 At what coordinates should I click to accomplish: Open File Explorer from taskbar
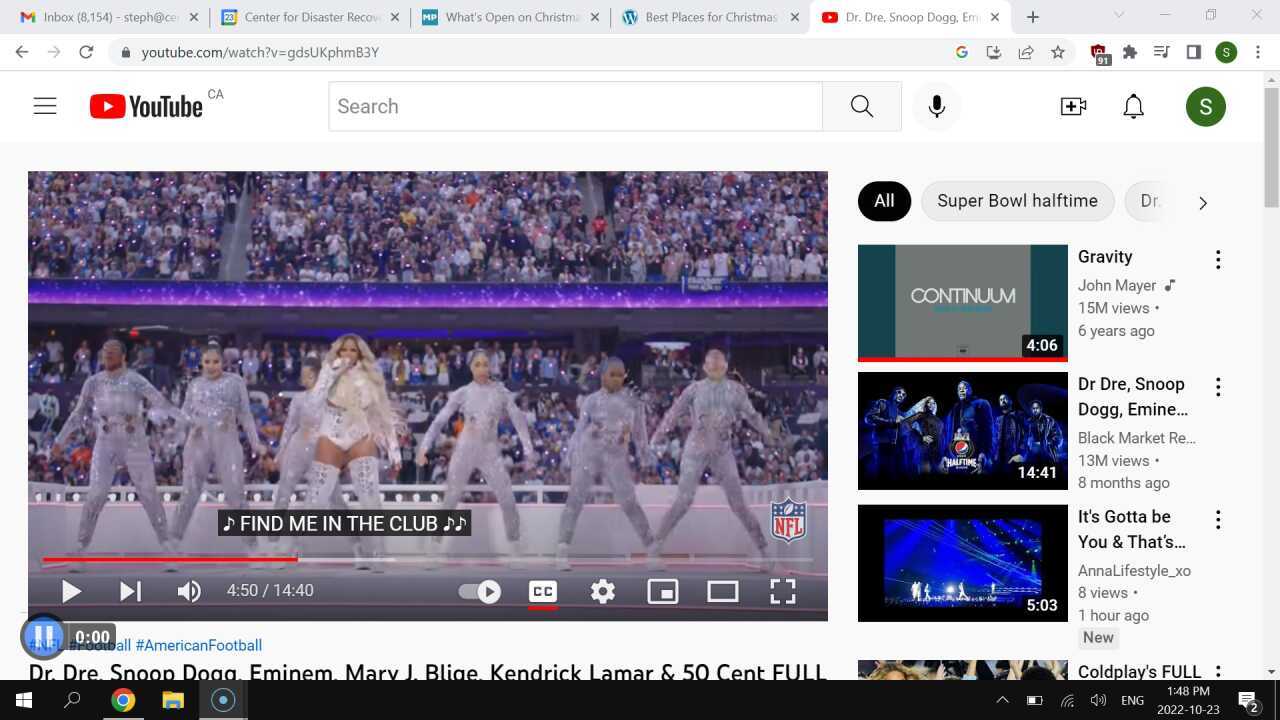[173, 700]
